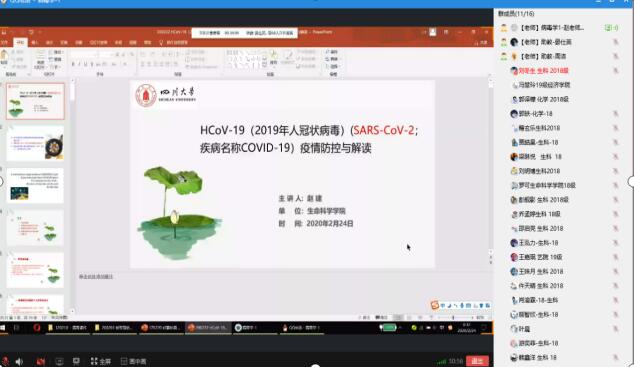
Task: Expand the 群成员 member list header
Action: (516, 14)
